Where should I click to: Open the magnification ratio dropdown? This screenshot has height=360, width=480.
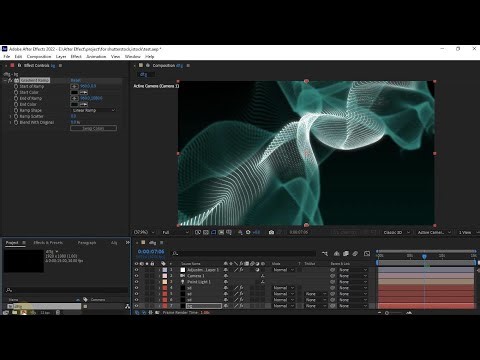(144, 232)
